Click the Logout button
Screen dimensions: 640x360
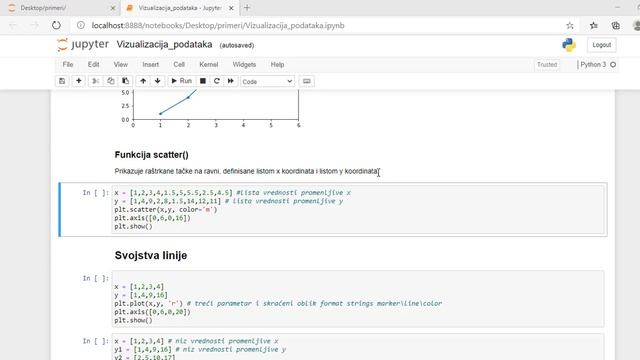point(602,45)
